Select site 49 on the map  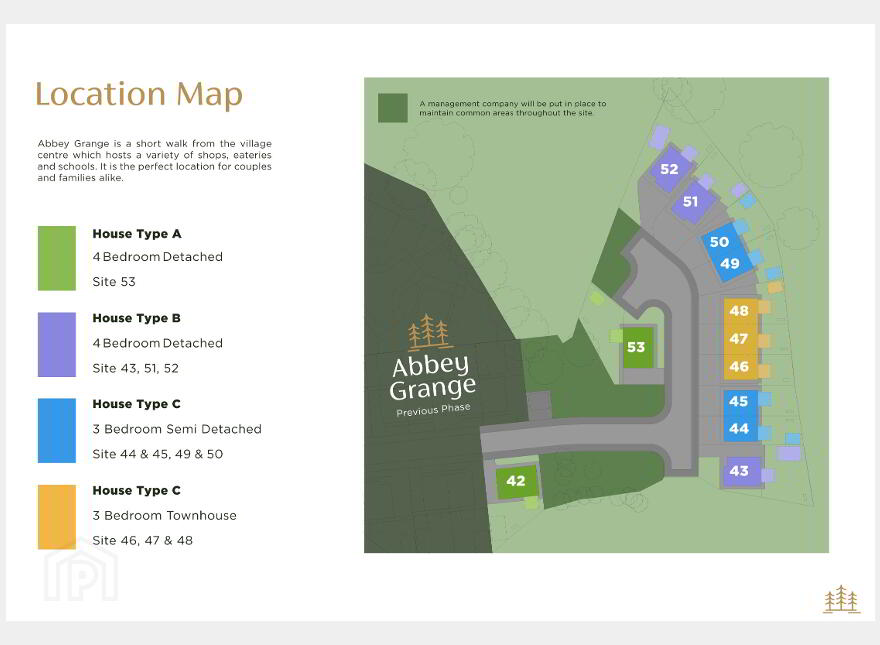tap(730, 264)
